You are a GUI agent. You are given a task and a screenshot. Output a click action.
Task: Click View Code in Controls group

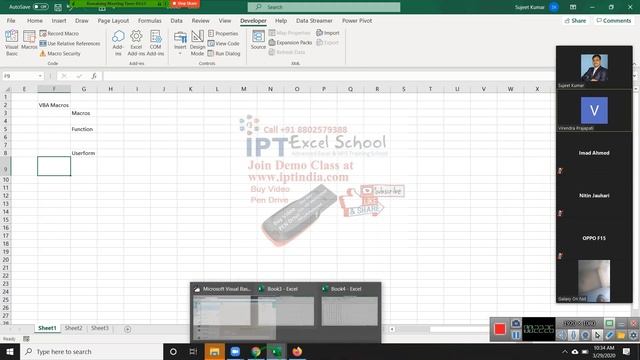pos(224,43)
